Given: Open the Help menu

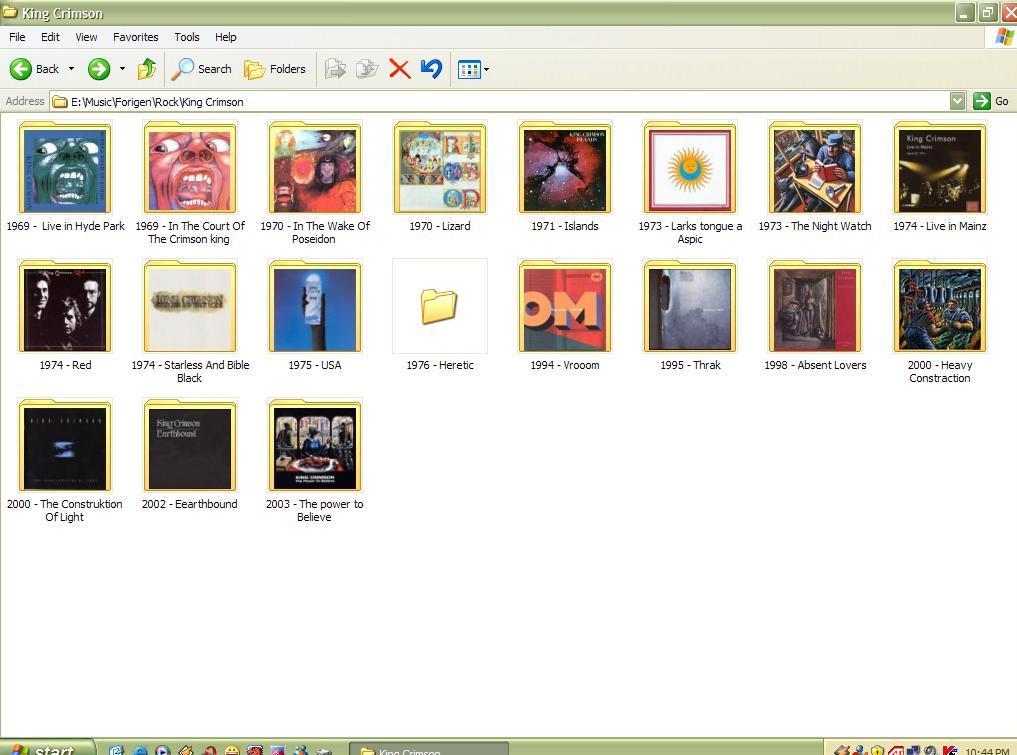Looking at the screenshot, I should [226, 37].
